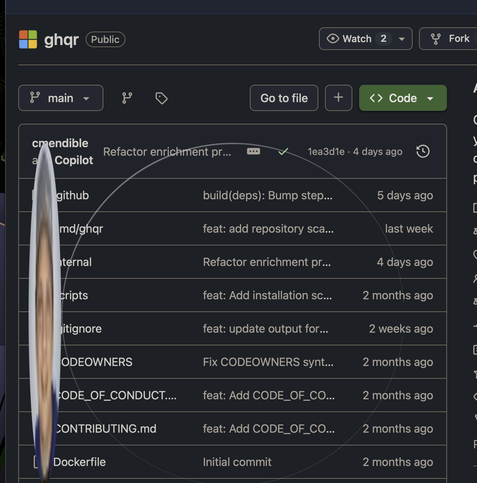Click the eye icon in Watch button

333,39
